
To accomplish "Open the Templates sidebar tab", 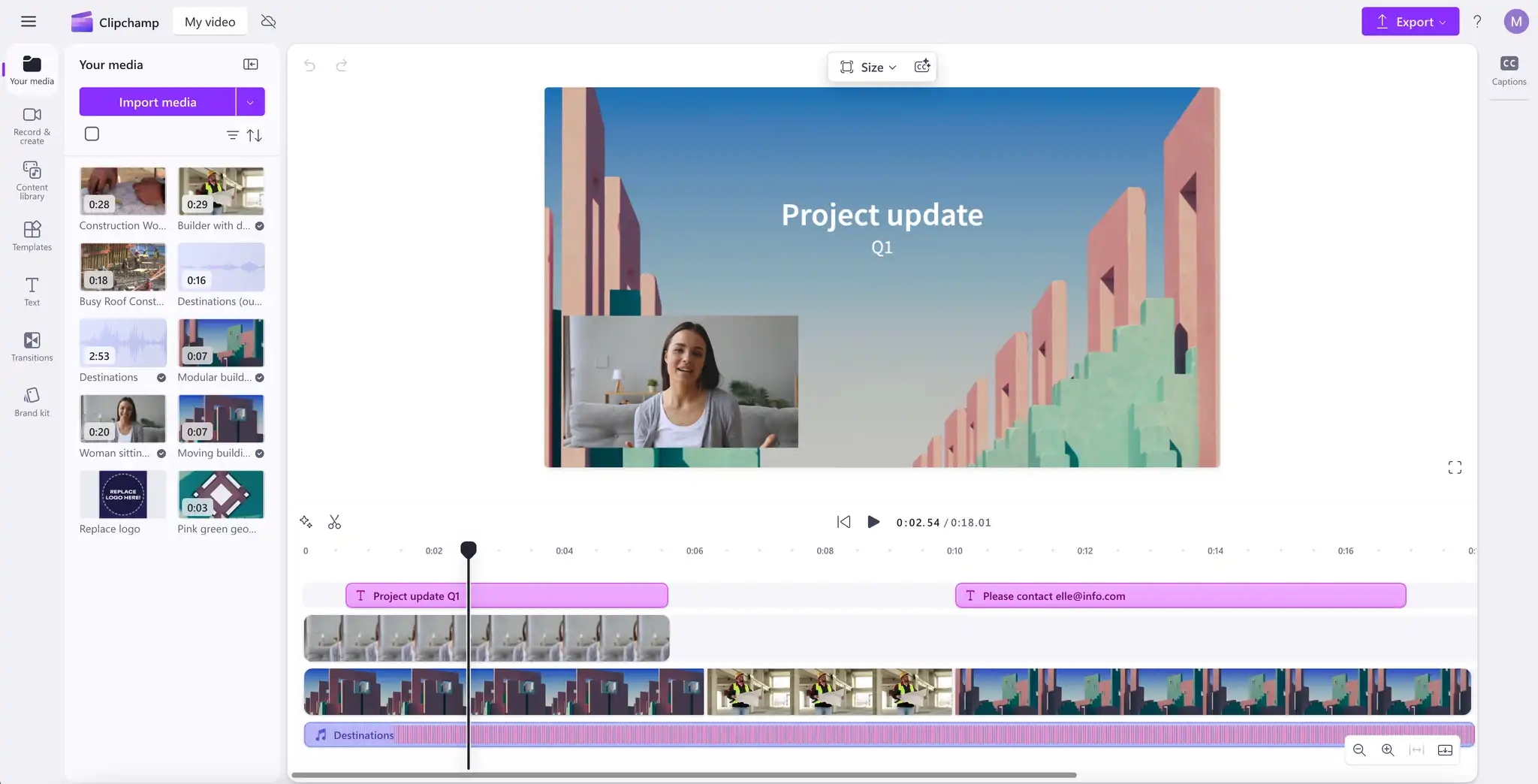I will (x=32, y=236).
